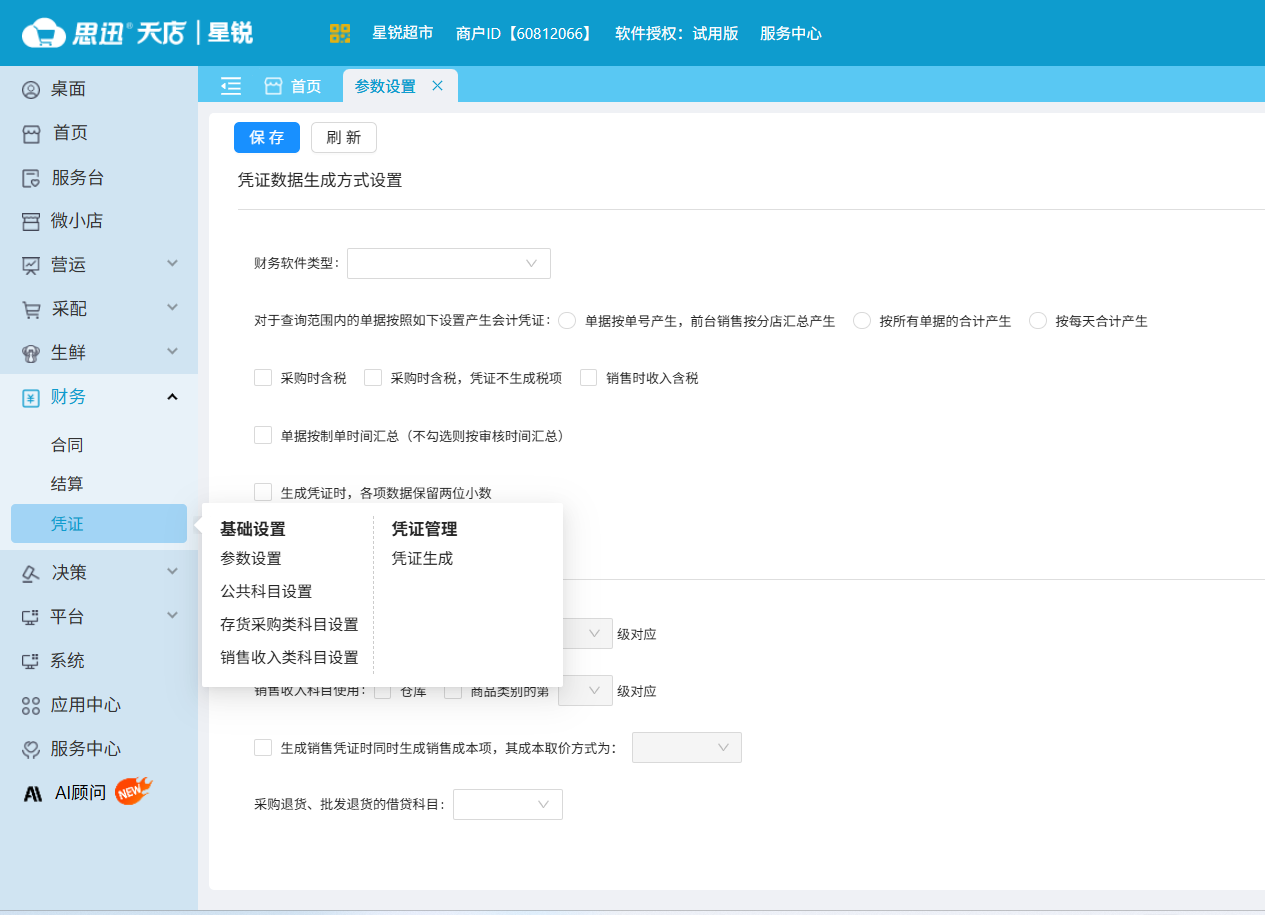Image resolution: width=1265 pixels, height=915 pixels.
Task: Click the 应用中心 grid icon
Action: pos(31,705)
